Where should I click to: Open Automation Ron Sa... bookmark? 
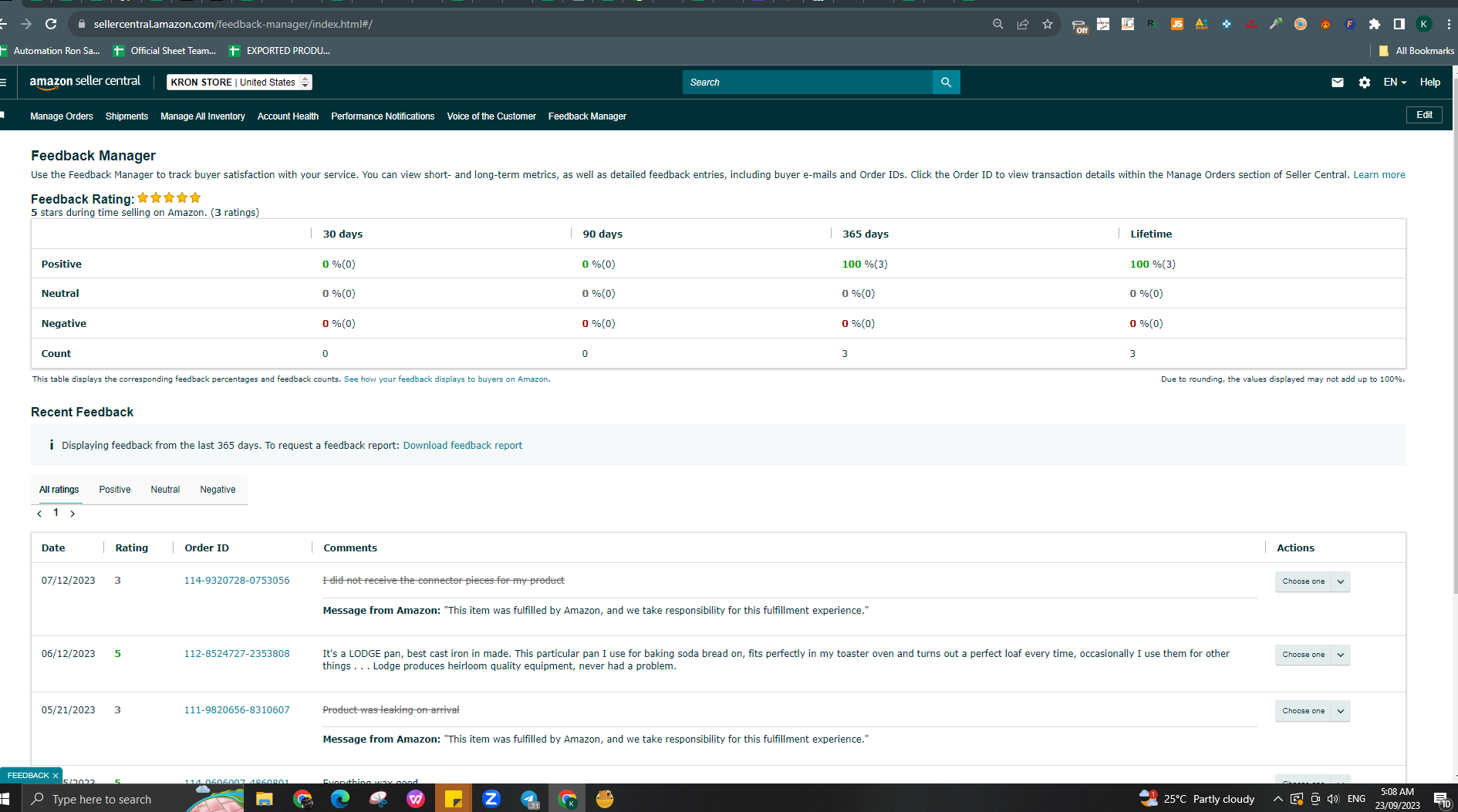coord(51,51)
